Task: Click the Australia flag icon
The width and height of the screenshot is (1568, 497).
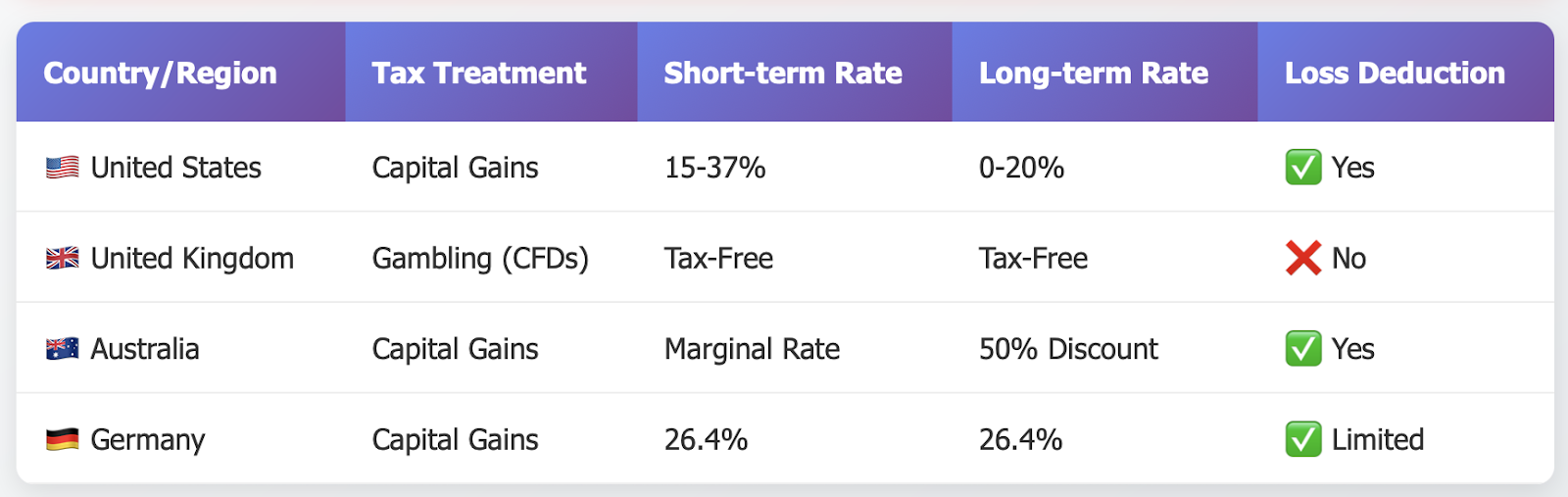Action: click(x=63, y=349)
